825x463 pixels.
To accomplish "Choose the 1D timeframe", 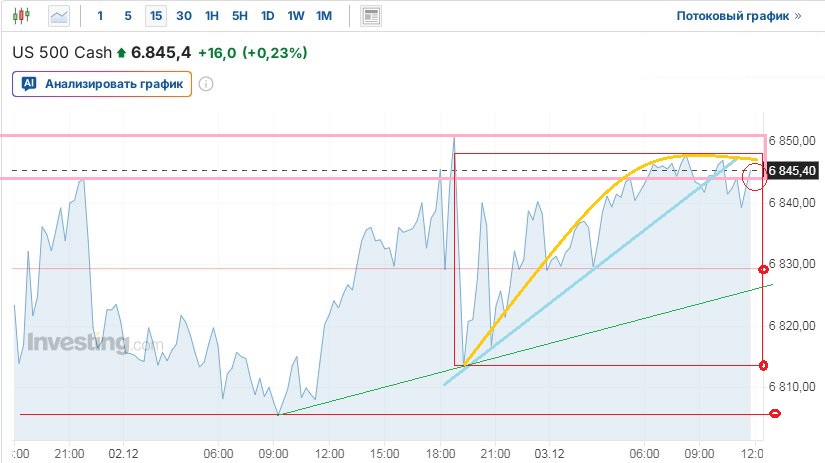I will tap(268, 16).
